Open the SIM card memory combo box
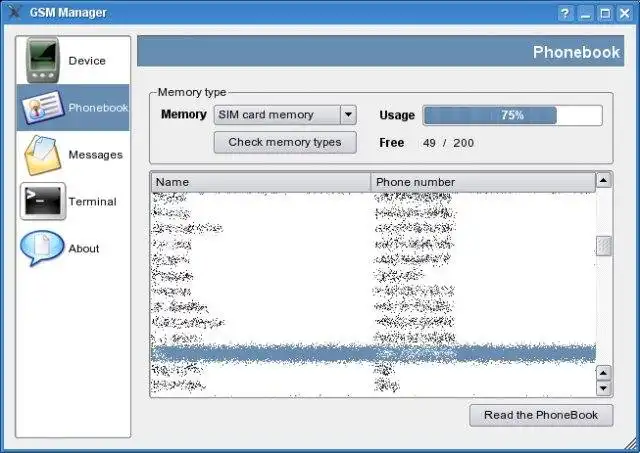Viewport: 640px width, 453px height. pyautogui.click(x=285, y=115)
